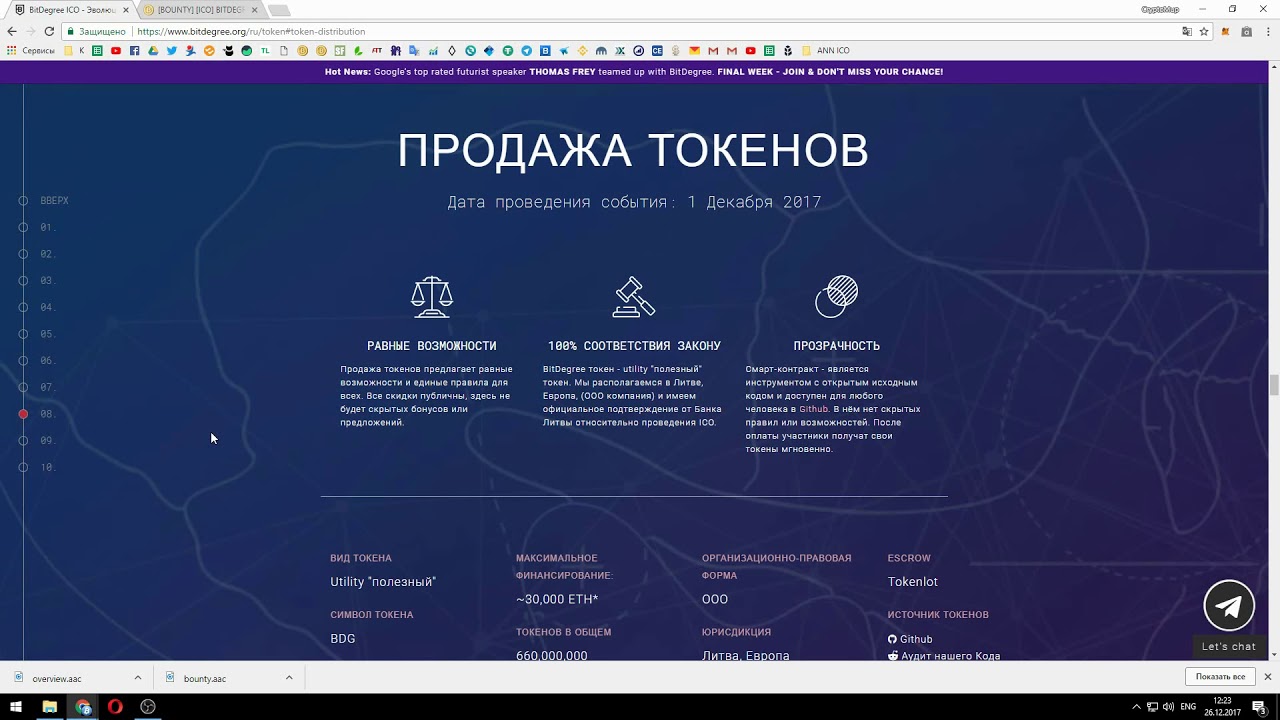Open the Windows Start menu
This screenshot has width=1280, height=720.
coord(16,707)
